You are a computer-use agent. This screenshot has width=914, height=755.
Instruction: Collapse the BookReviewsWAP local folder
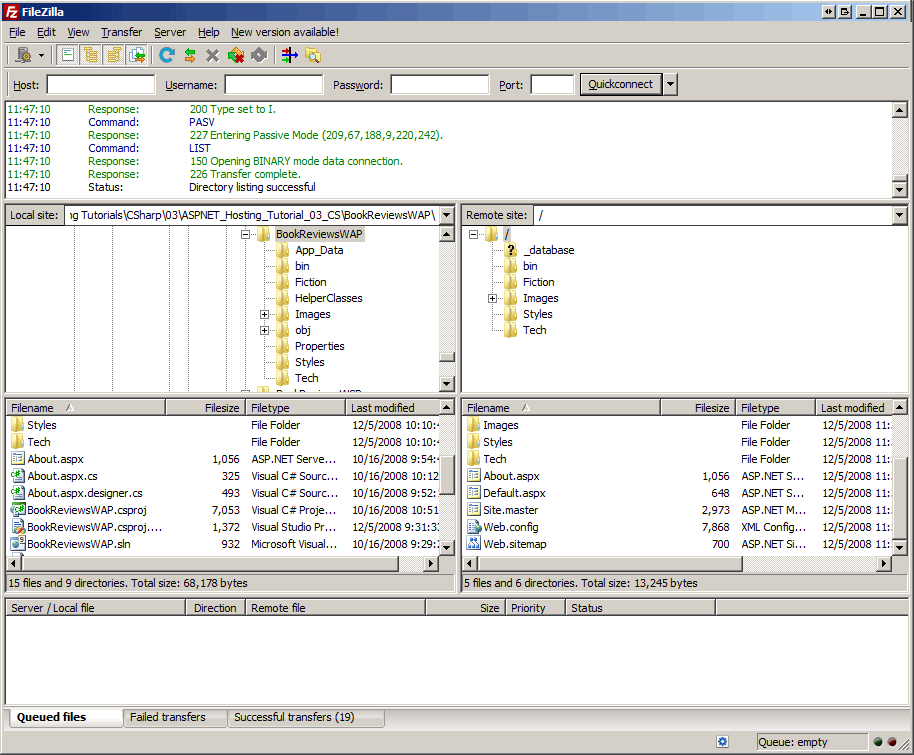pos(246,233)
